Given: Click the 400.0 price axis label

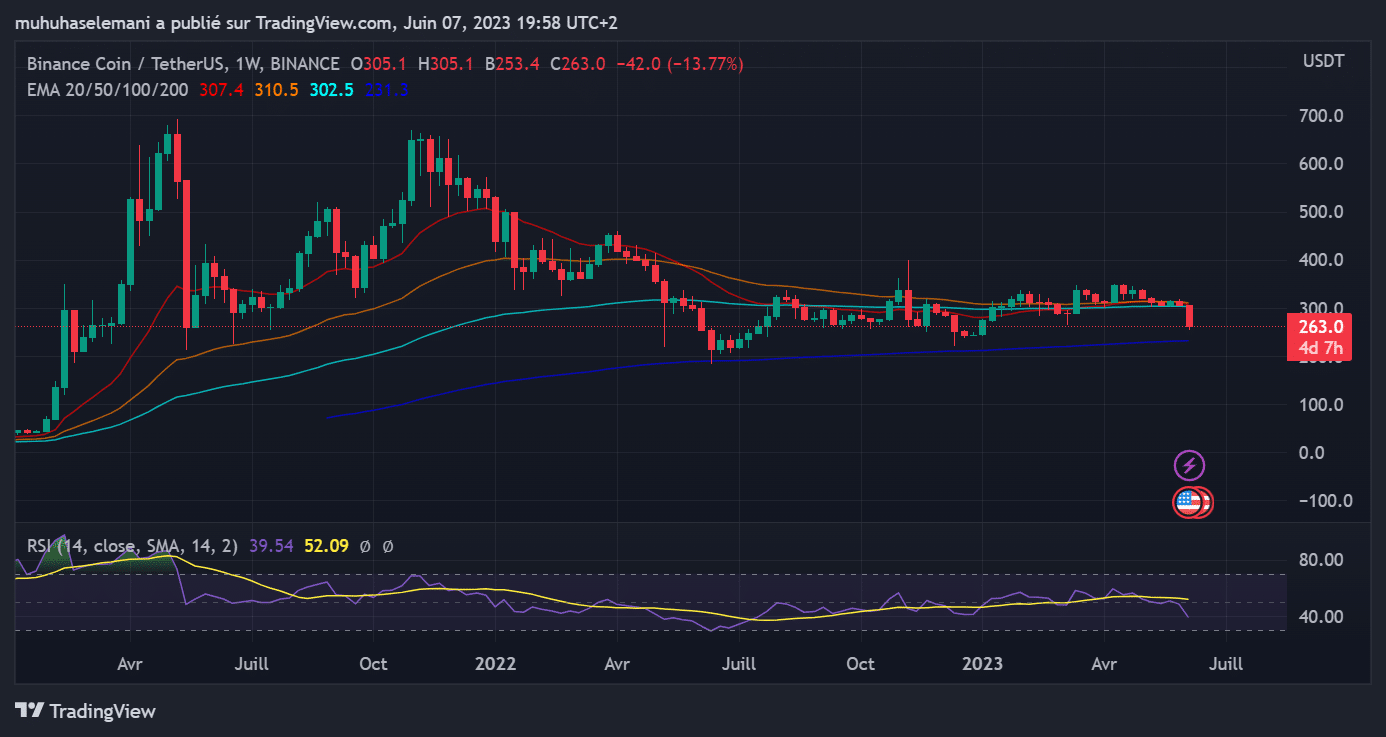Looking at the screenshot, I should click(x=1321, y=260).
